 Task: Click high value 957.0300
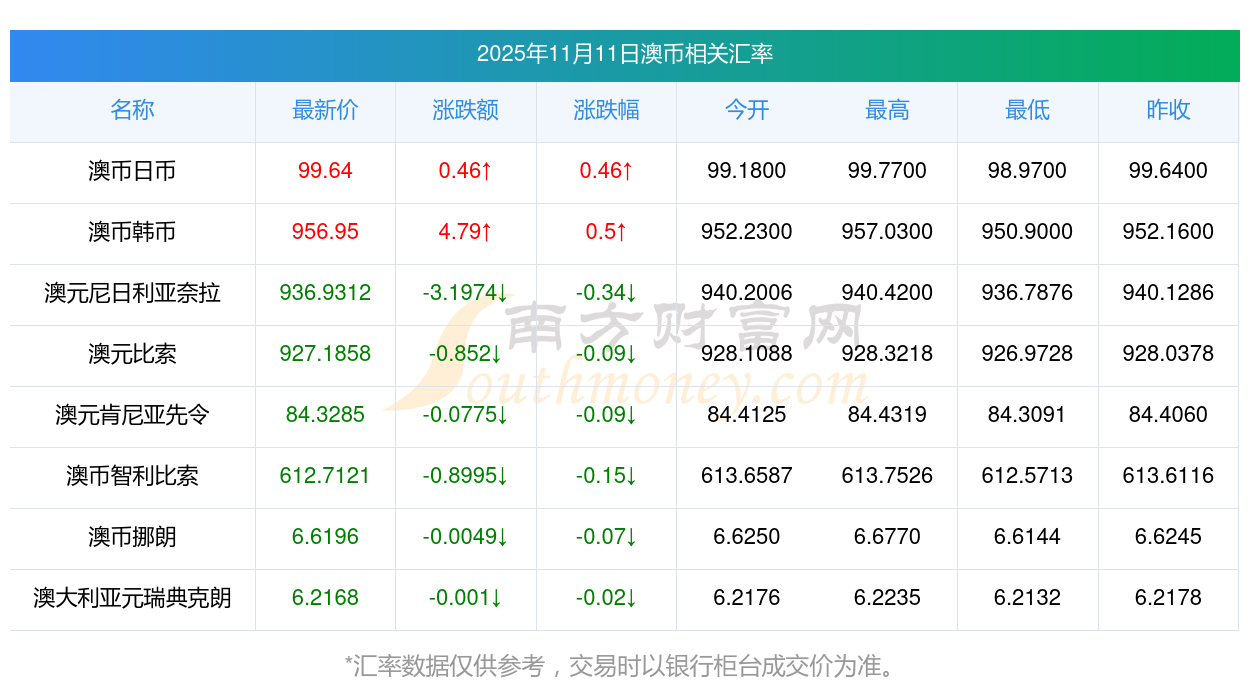pos(887,232)
